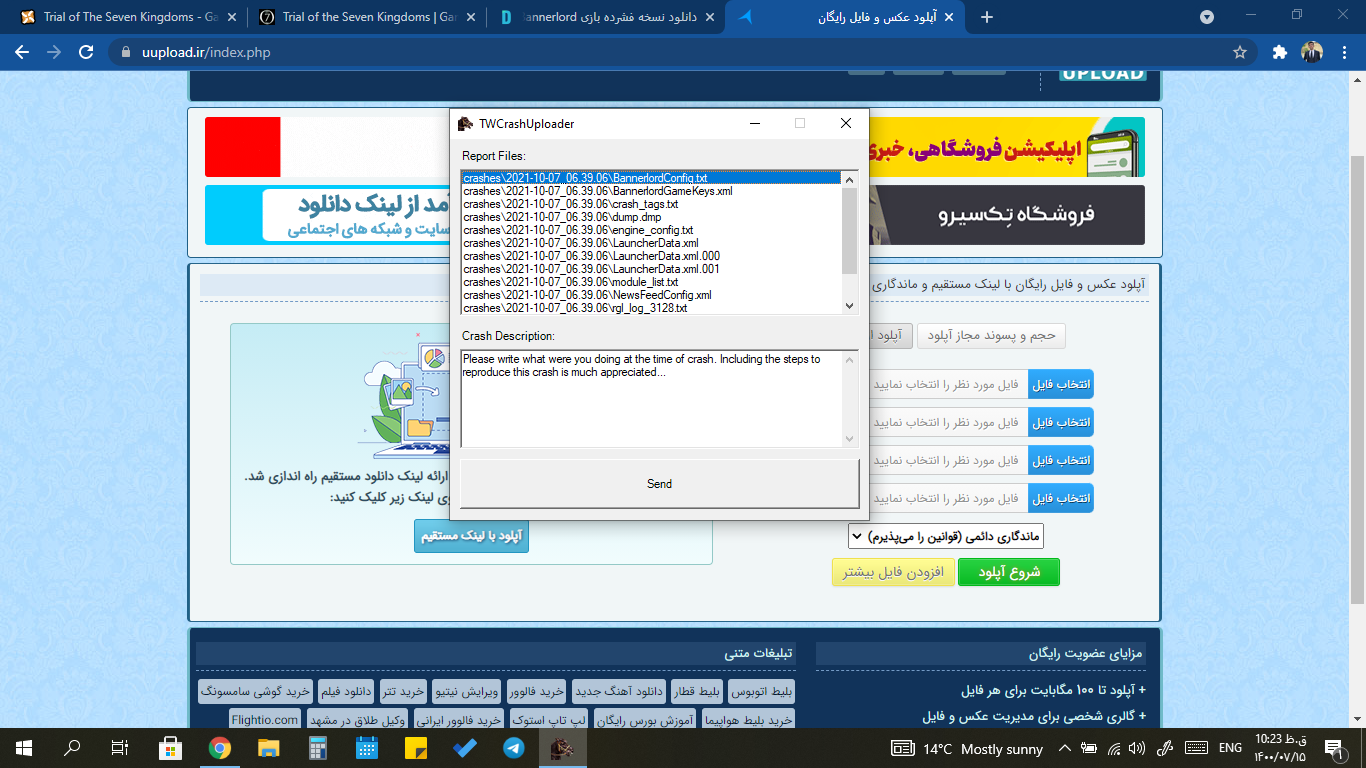Select dump.dmp in Report Files list
1366x768 pixels.
coord(562,217)
